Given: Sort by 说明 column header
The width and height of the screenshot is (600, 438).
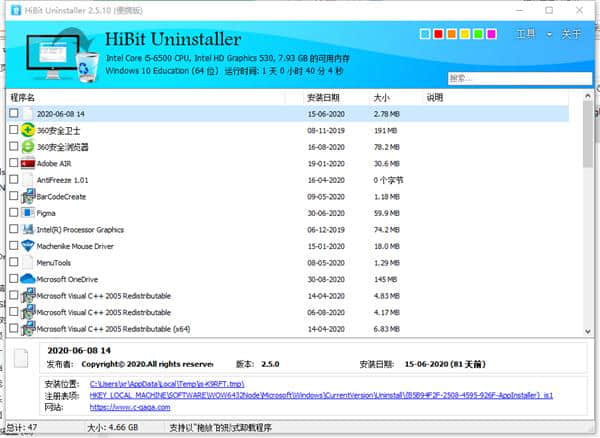Looking at the screenshot, I should tap(435, 98).
